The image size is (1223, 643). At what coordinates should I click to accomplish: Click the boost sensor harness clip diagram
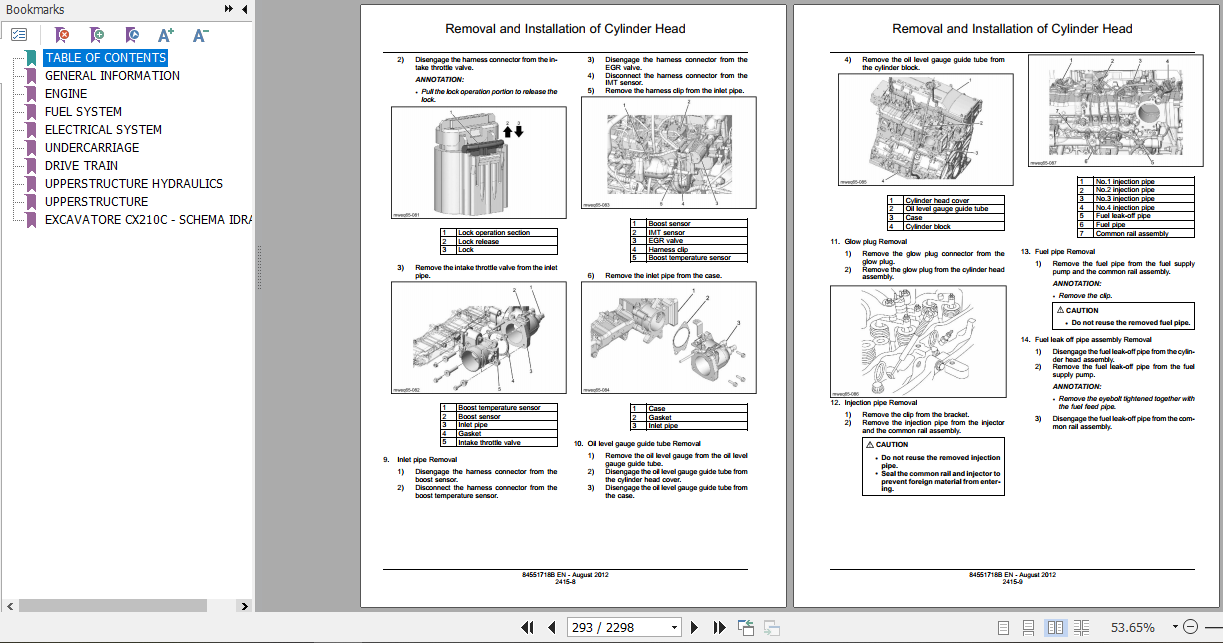[x=669, y=153]
